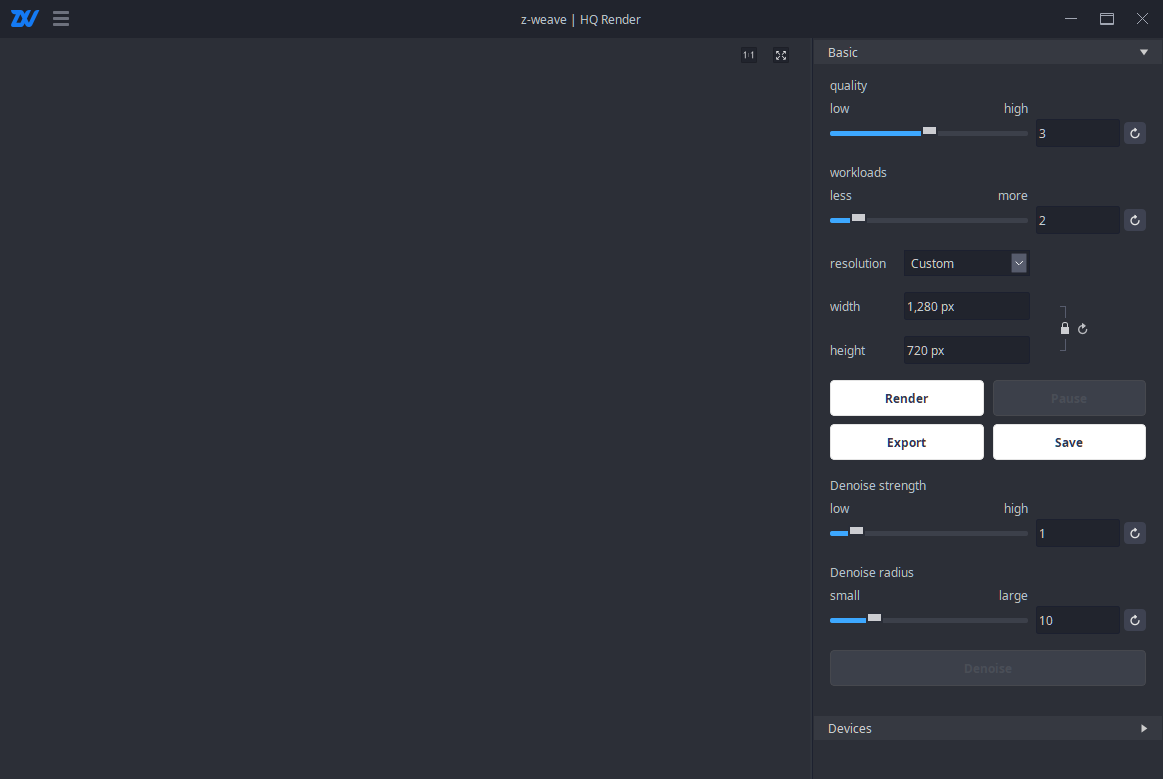
Task: Expand the Devices section
Action: [x=987, y=729]
